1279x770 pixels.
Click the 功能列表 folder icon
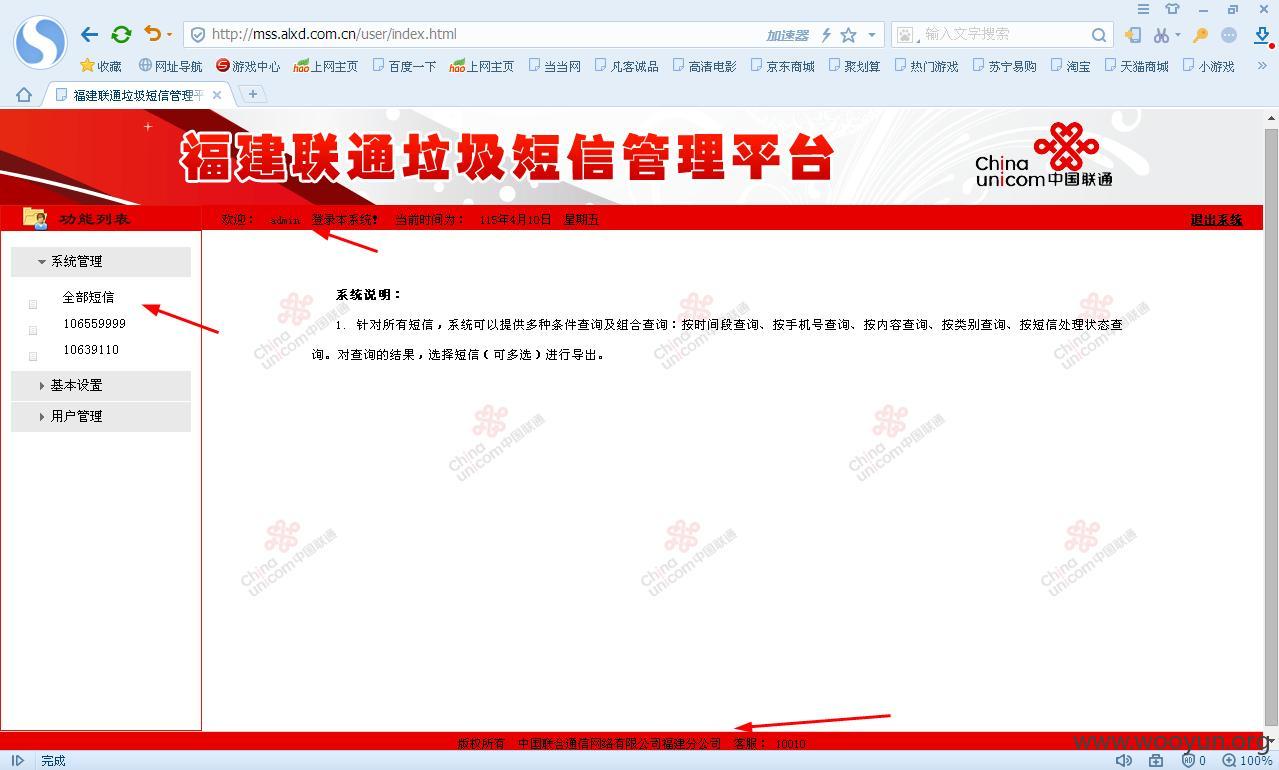click(35, 218)
